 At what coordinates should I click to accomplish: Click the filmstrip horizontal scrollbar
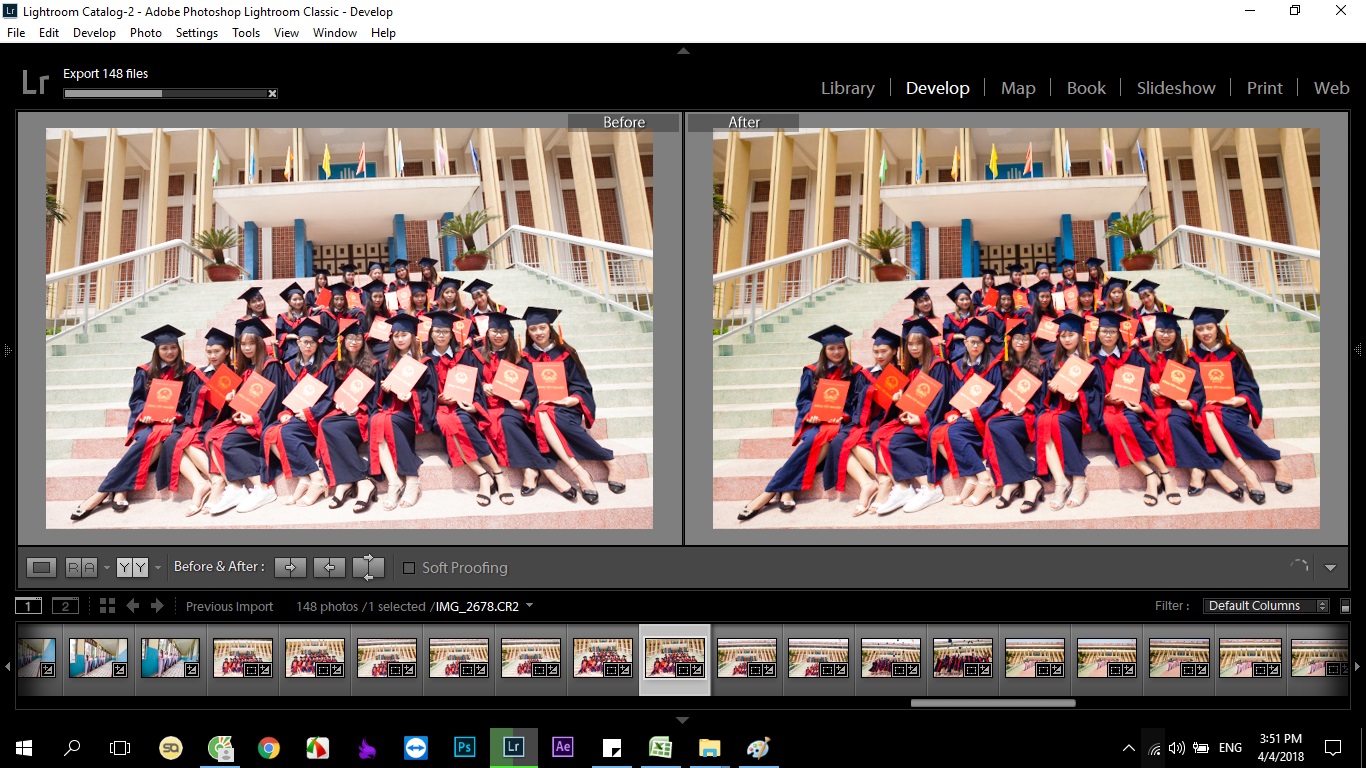pyautogui.click(x=993, y=703)
